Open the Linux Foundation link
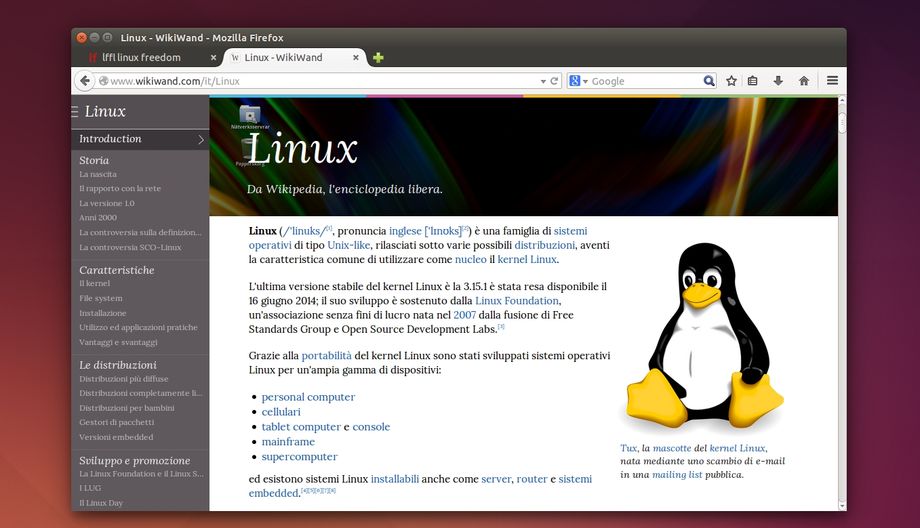 [517, 301]
